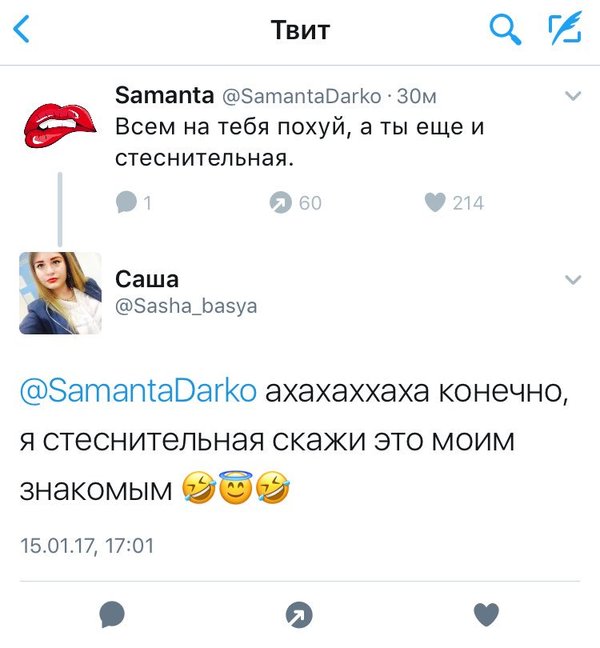
Task: Tap the 15.01.17, 17:01 timestamp
Action: coord(87,546)
